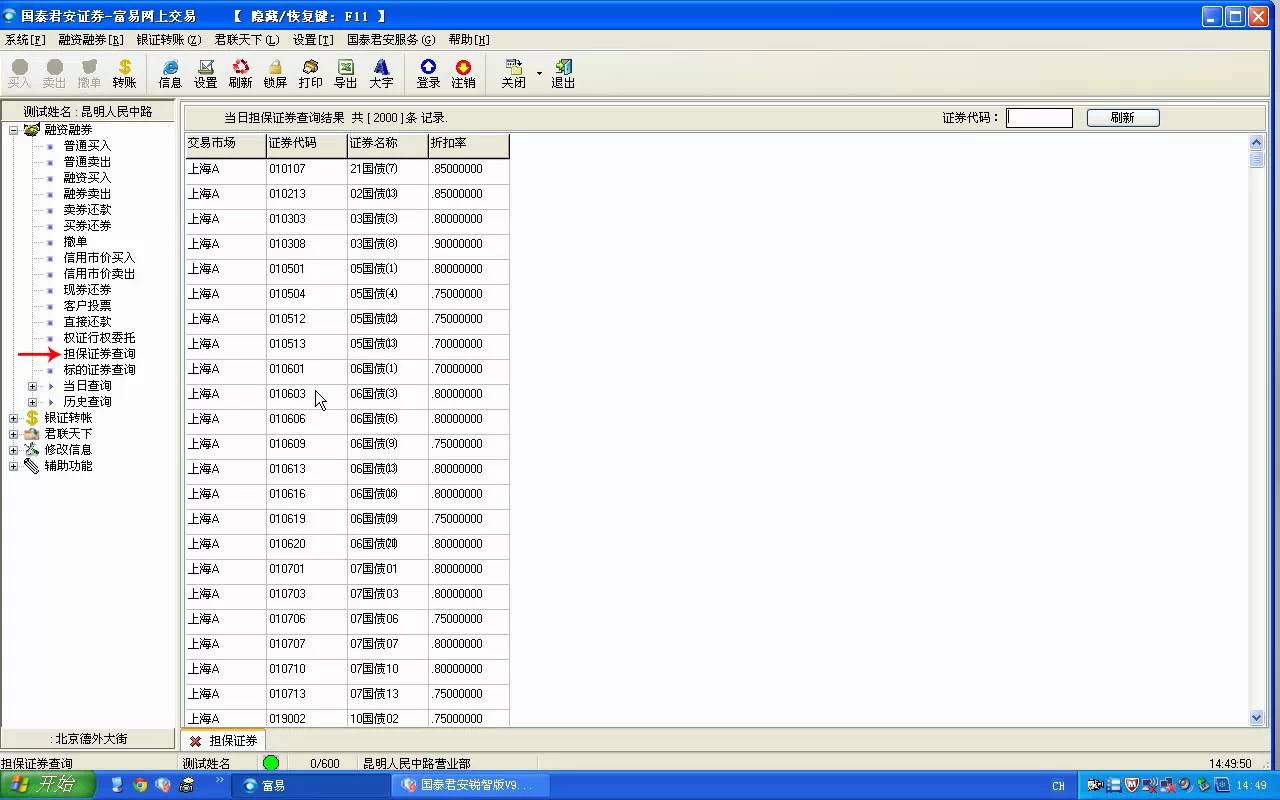Select 担保证券查询 in the tree
The height and width of the screenshot is (800, 1280).
(x=99, y=354)
